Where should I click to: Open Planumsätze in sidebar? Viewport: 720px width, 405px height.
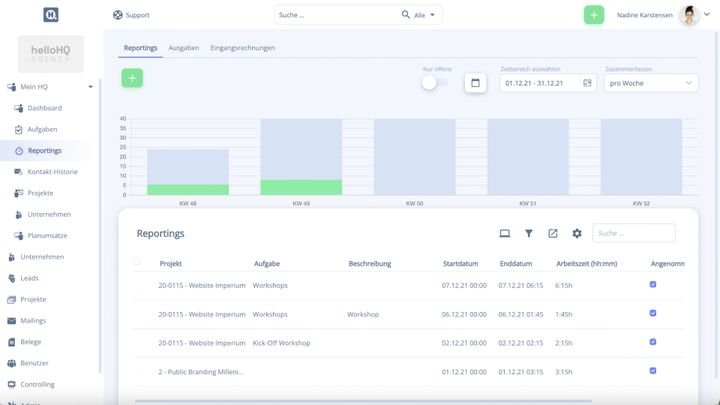(47, 236)
